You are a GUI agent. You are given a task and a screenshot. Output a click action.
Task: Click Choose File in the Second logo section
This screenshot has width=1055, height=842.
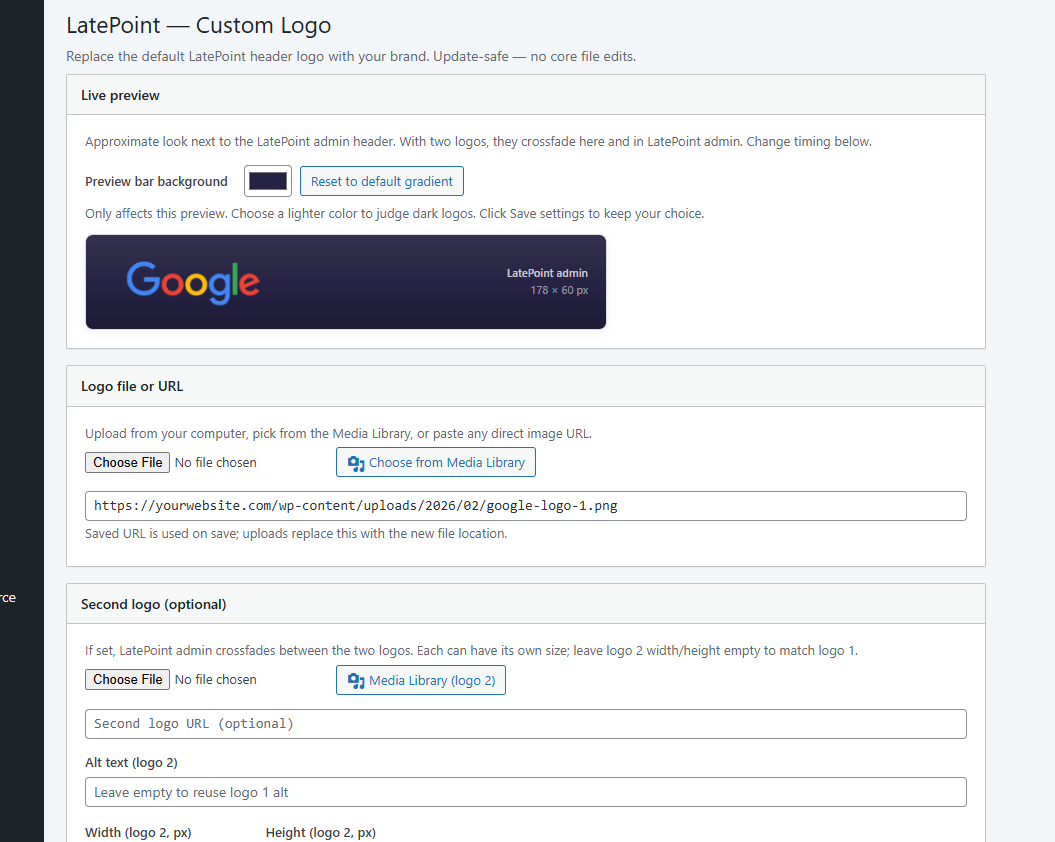coord(127,679)
